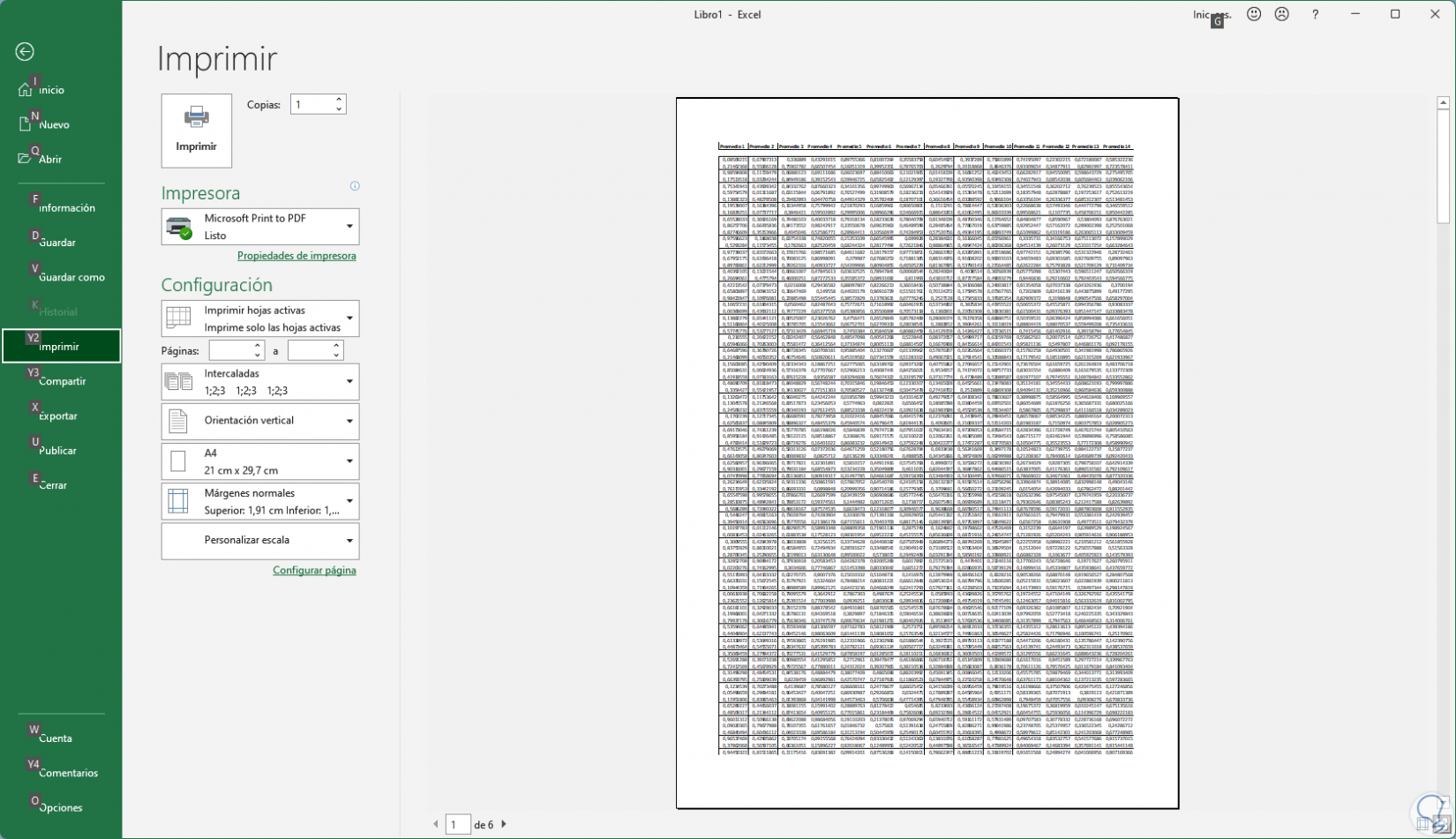
Task: Close the Excel window
Action: [1435, 14]
